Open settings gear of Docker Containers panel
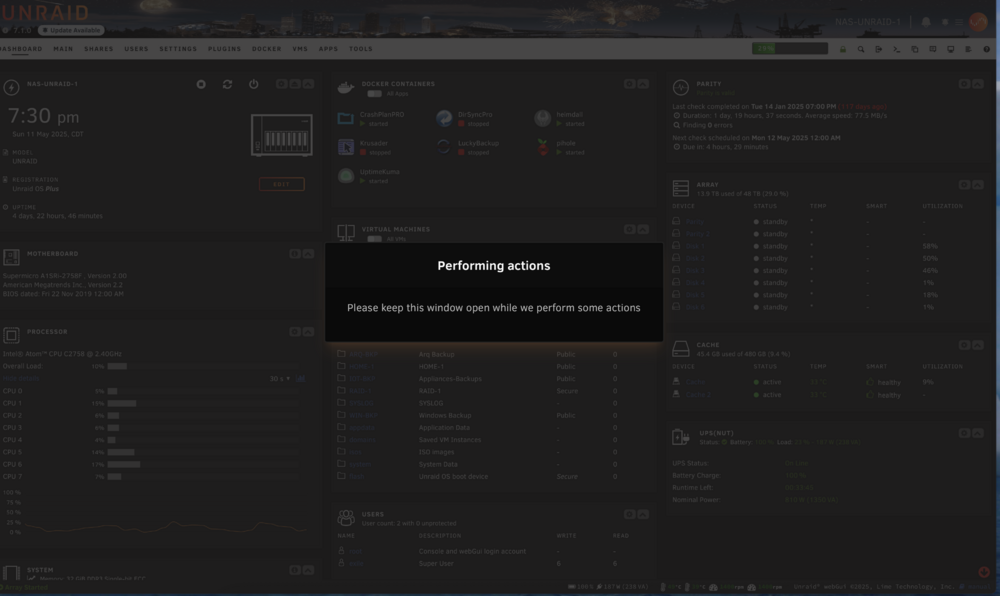The width and height of the screenshot is (1000, 596). tap(629, 84)
